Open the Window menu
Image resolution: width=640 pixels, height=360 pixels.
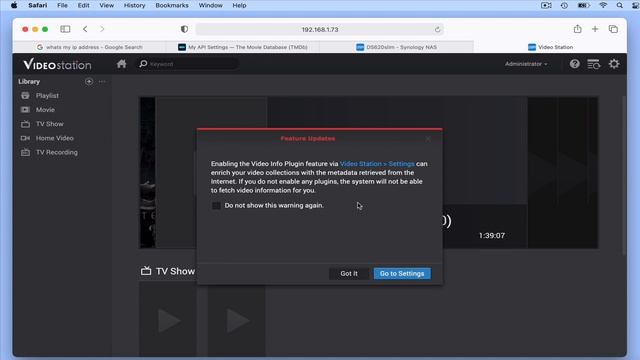(x=210, y=5)
